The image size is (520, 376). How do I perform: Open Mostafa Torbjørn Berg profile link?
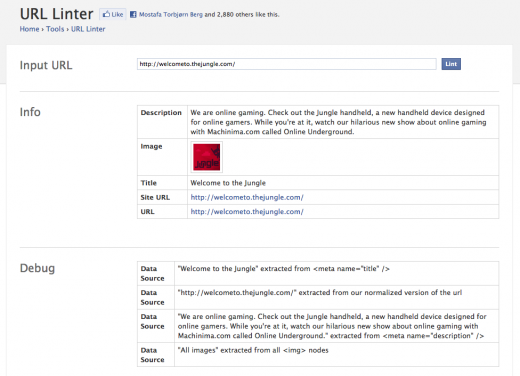pos(171,14)
